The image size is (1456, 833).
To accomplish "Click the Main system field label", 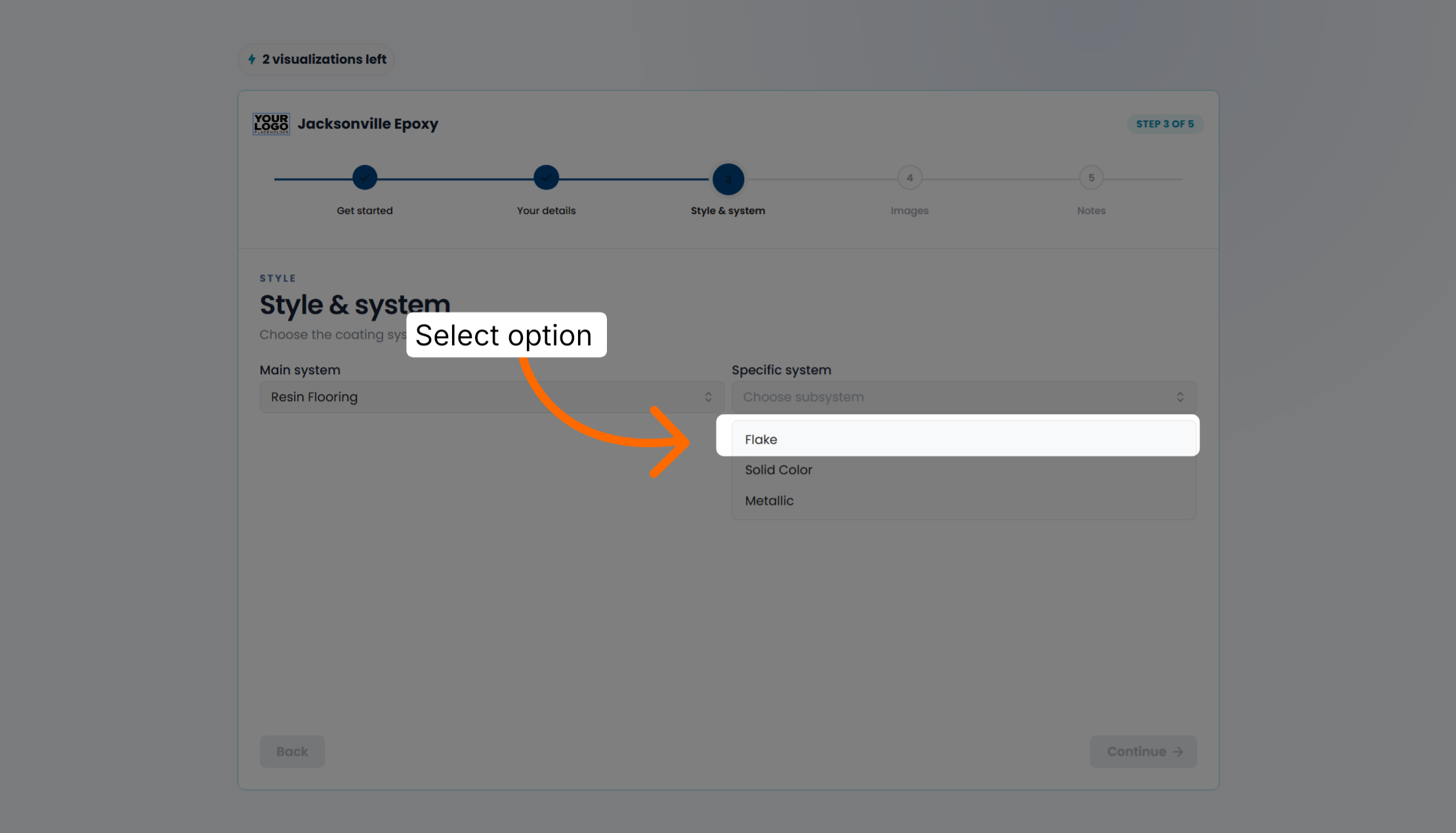I will (x=300, y=370).
